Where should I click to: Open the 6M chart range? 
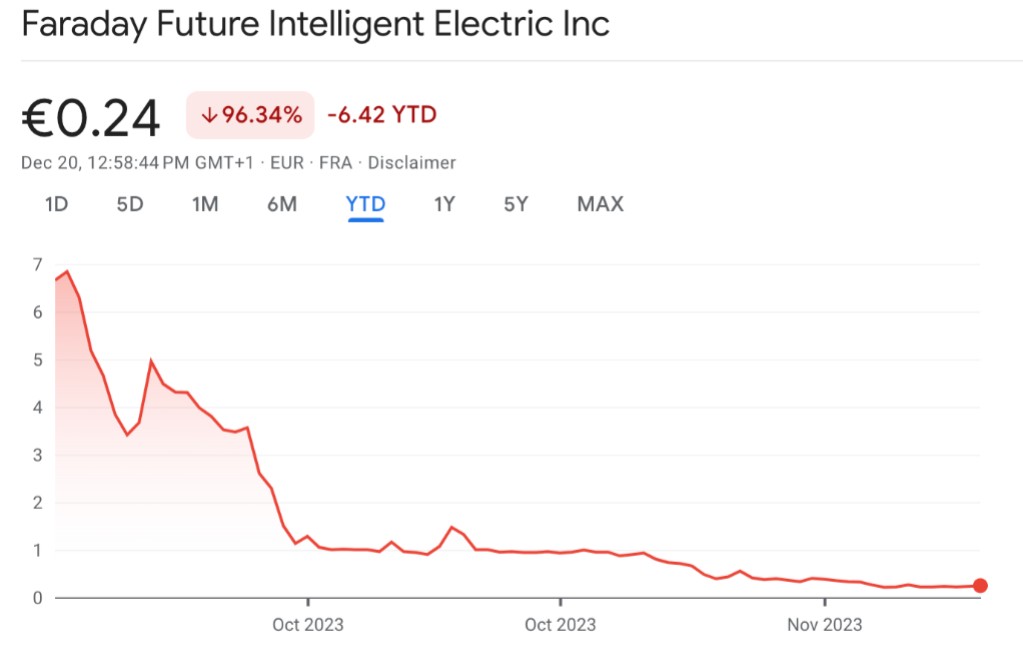click(282, 204)
